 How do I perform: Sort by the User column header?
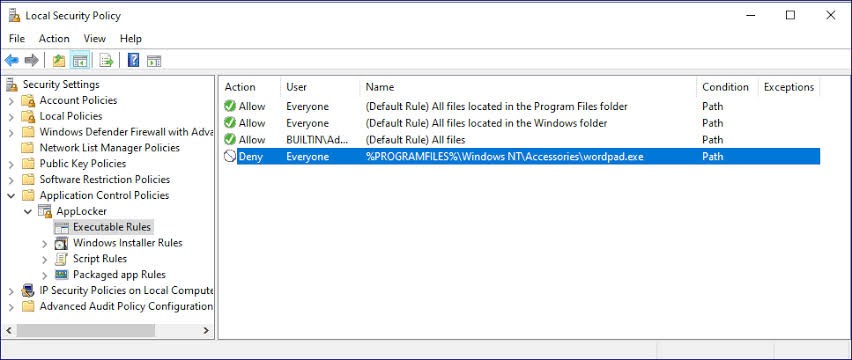click(321, 87)
